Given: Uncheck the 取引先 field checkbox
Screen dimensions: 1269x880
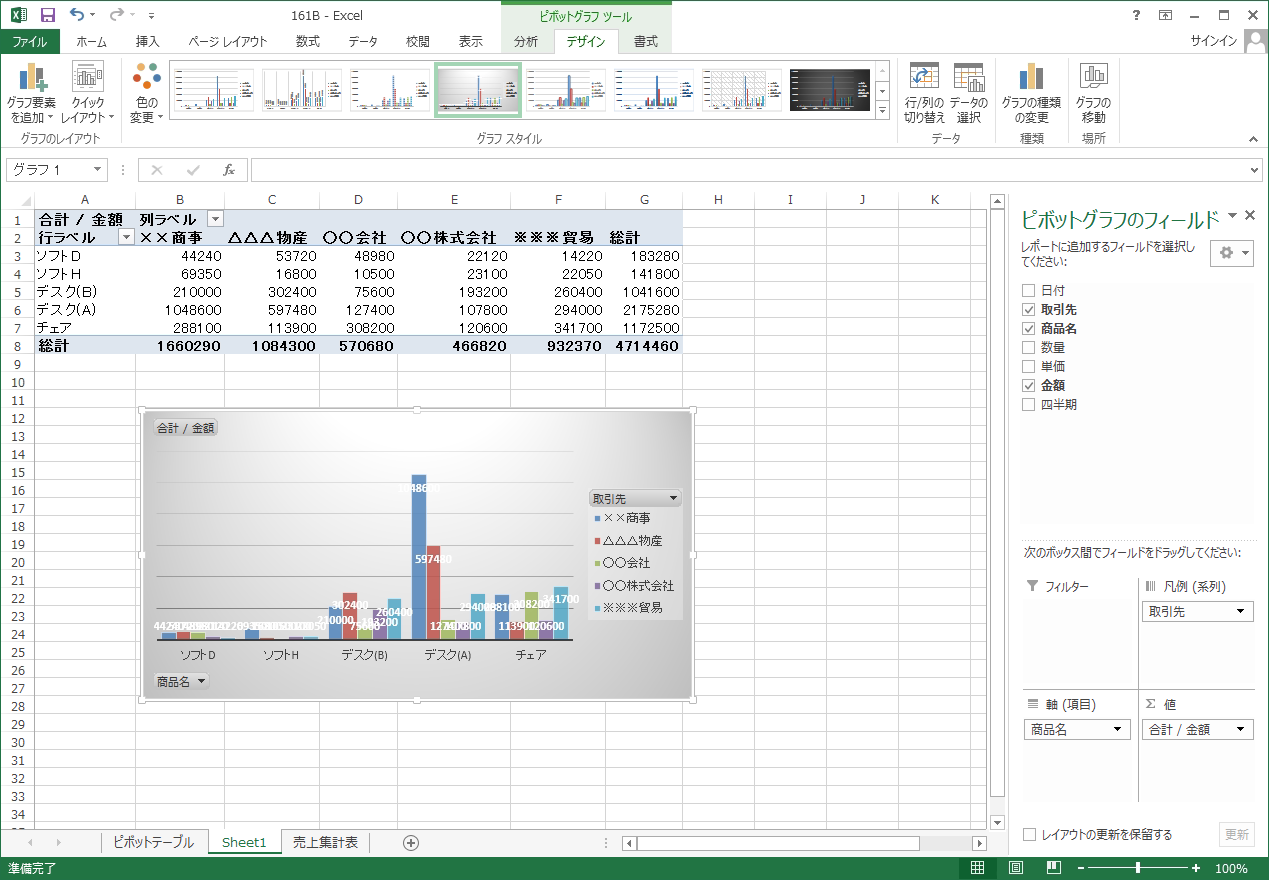Looking at the screenshot, I should point(1028,310).
